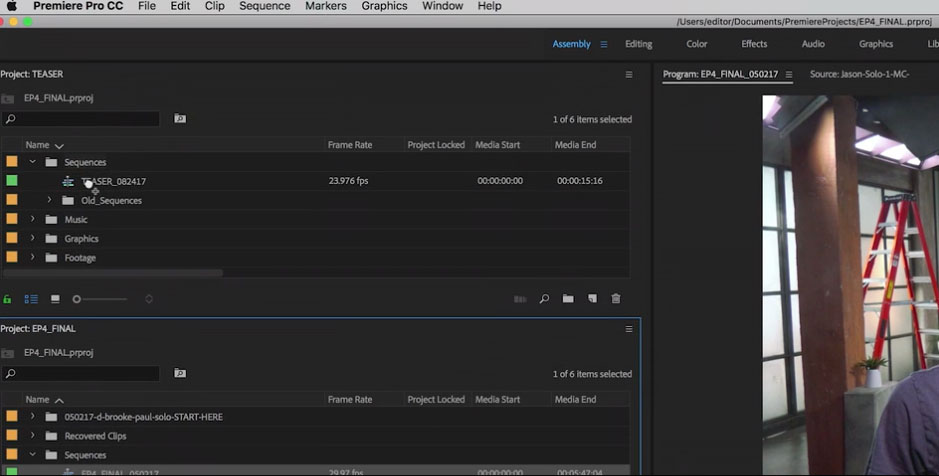This screenshot has height=476, width=939.
Task: Click the orange label of Music bin
Action: click(12, 219)
